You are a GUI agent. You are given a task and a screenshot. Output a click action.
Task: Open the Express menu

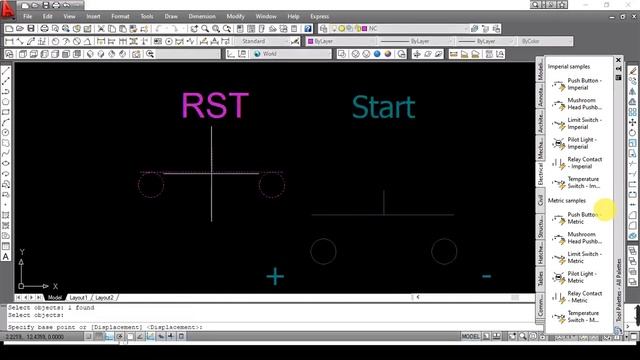pos(320,16)
